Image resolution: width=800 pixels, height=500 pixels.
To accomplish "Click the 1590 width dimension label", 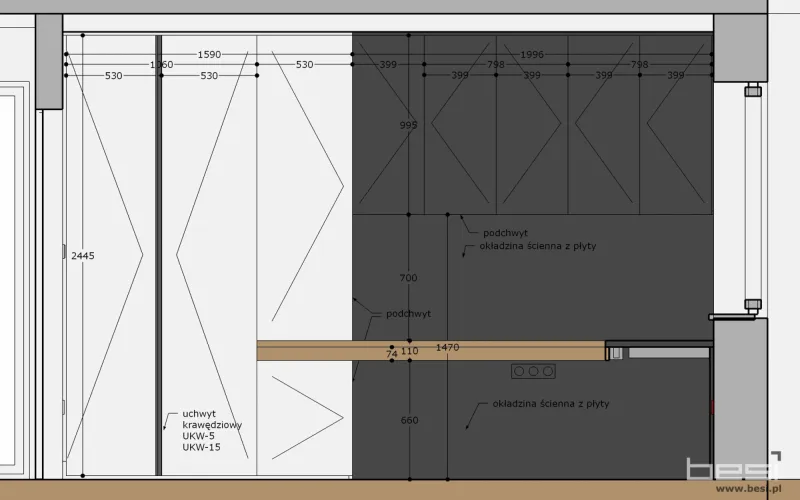I will (209, 55).
